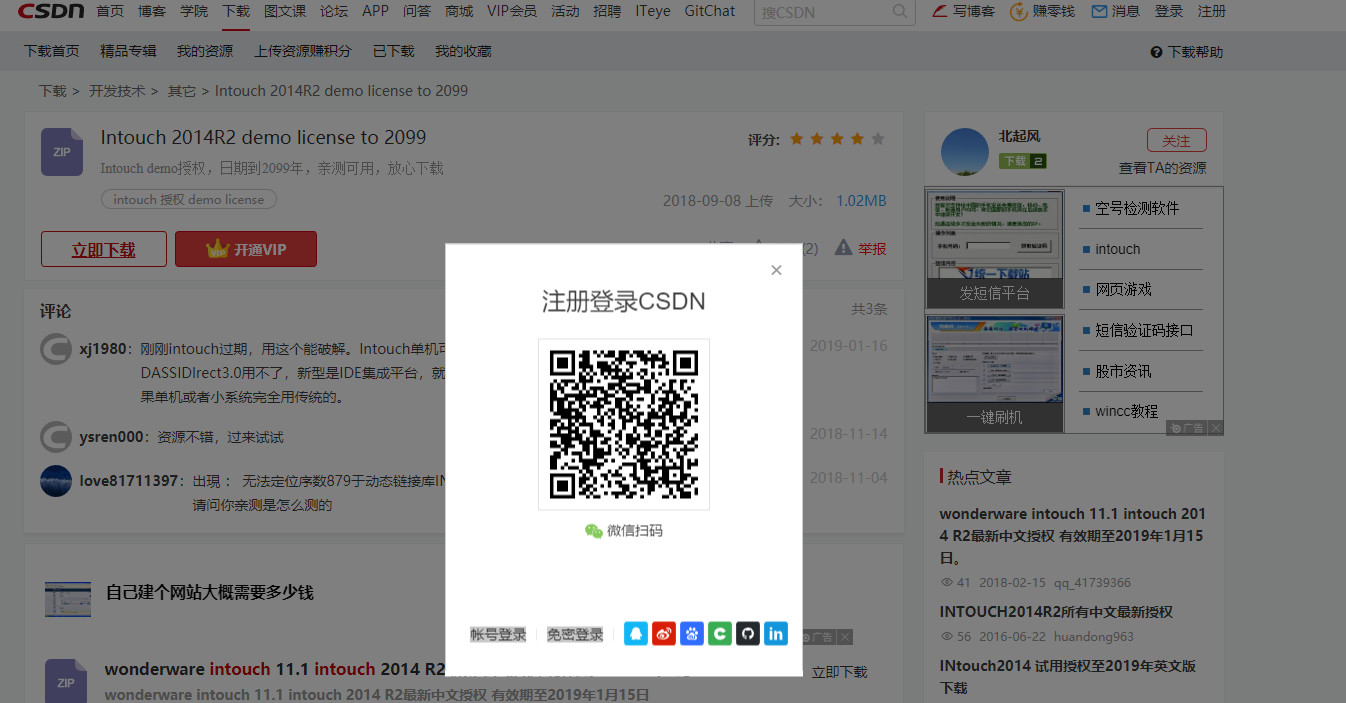The width and height of the screenshot is (1346, 703).
Task: Open the 上传资源赚积分 tab
Action: pos(303,51)
